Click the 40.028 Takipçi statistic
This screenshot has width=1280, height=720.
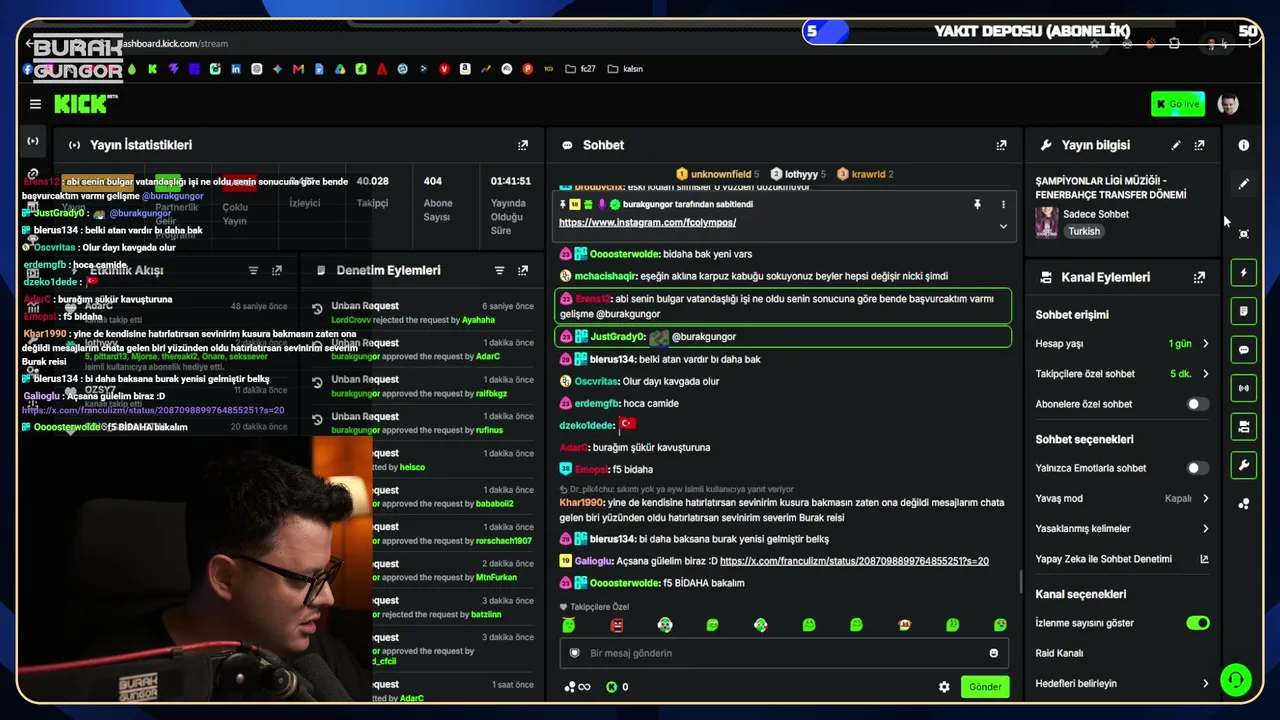(372, 192)
